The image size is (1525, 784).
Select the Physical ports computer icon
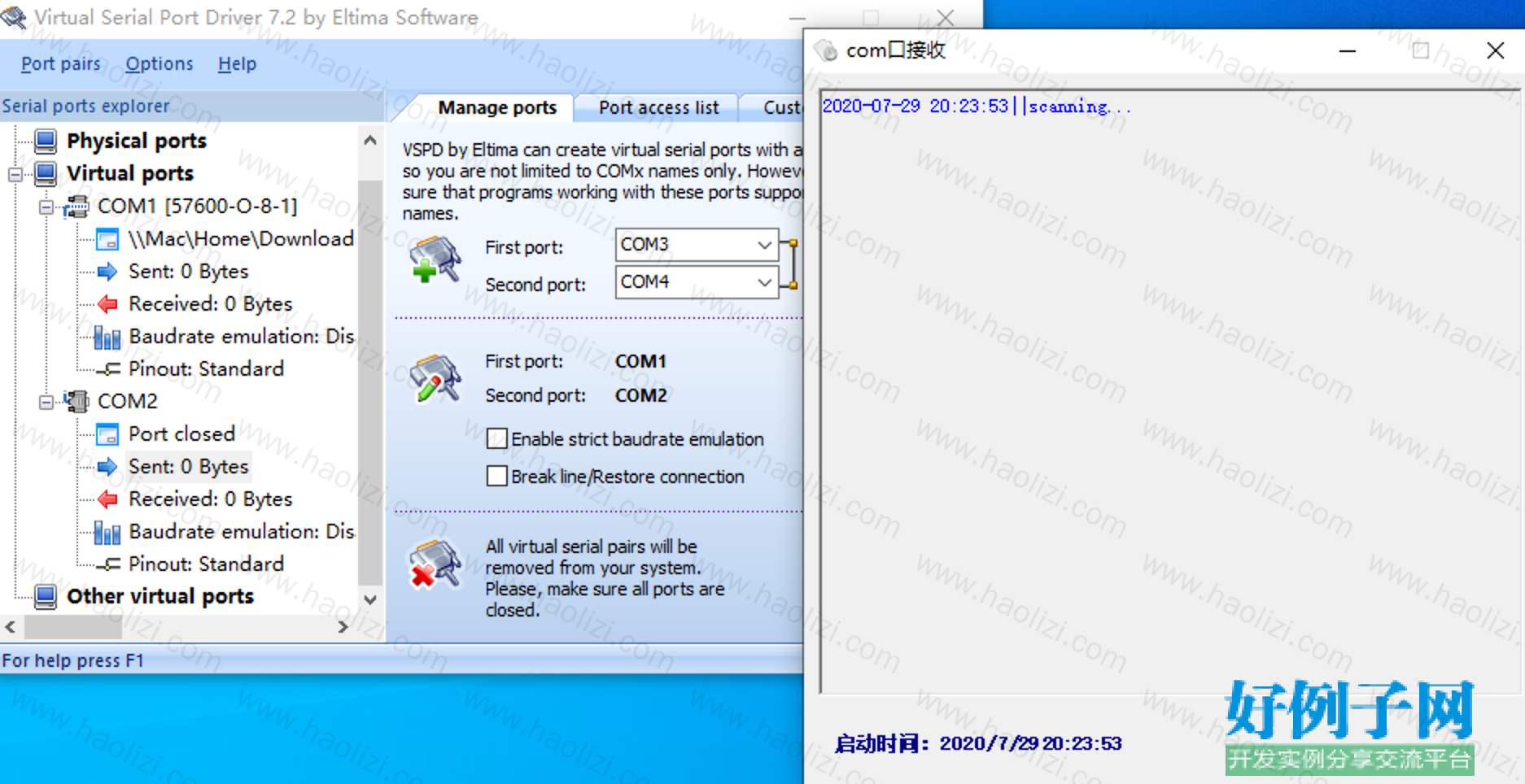coord(46,141)
